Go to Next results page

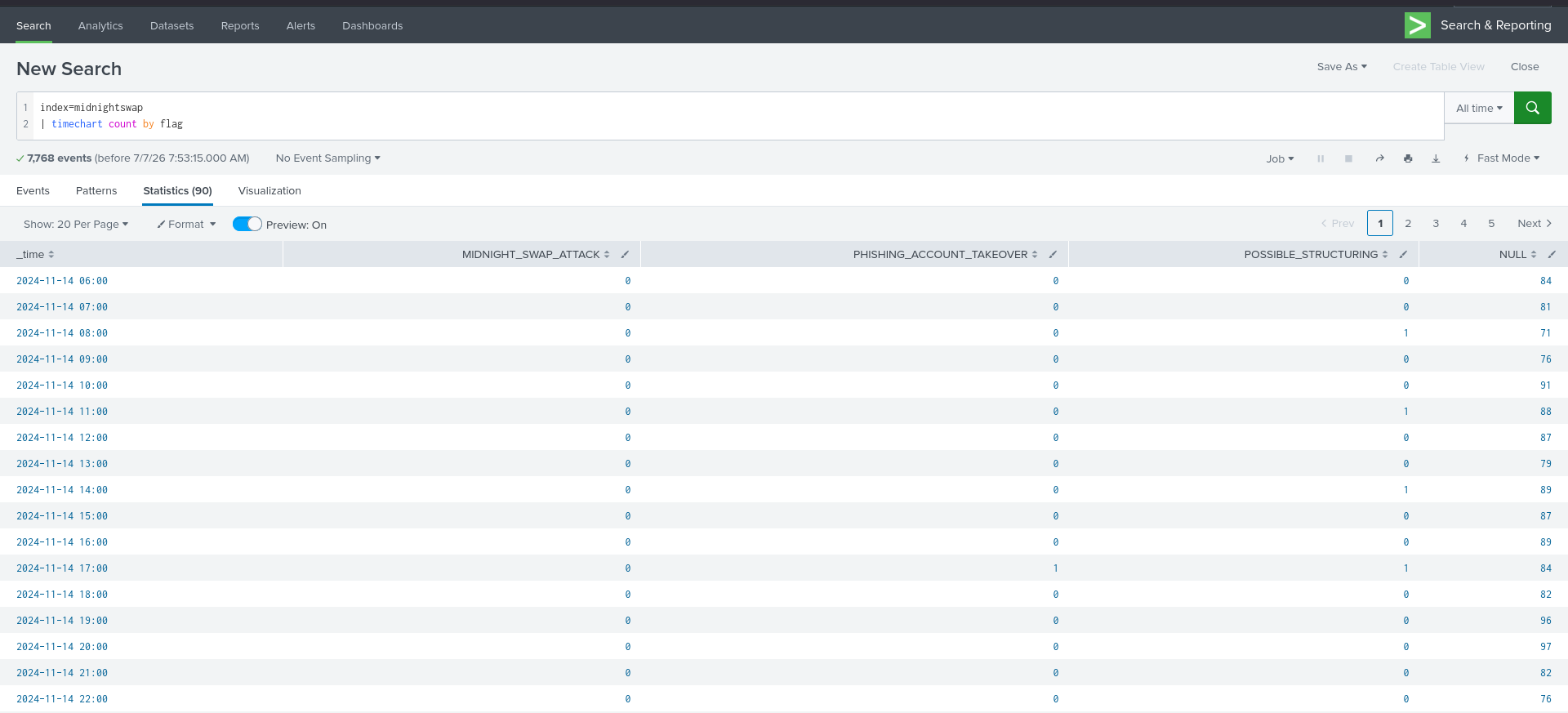(x=1535, y=223)
